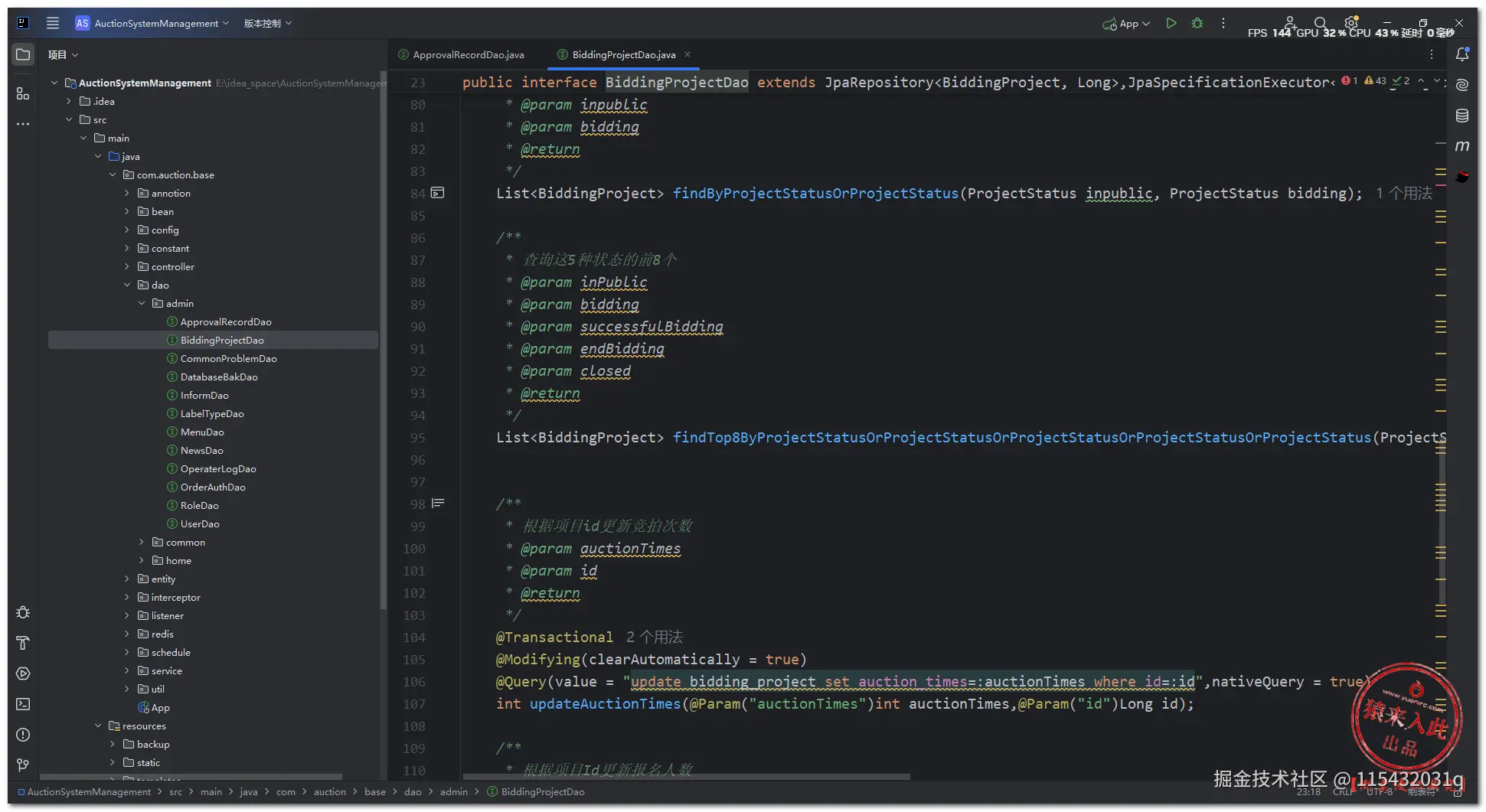Screen dimensions: 1486x812
Task: Open the AuctionSystemManagement project dropdown
Action: [152, 23]
